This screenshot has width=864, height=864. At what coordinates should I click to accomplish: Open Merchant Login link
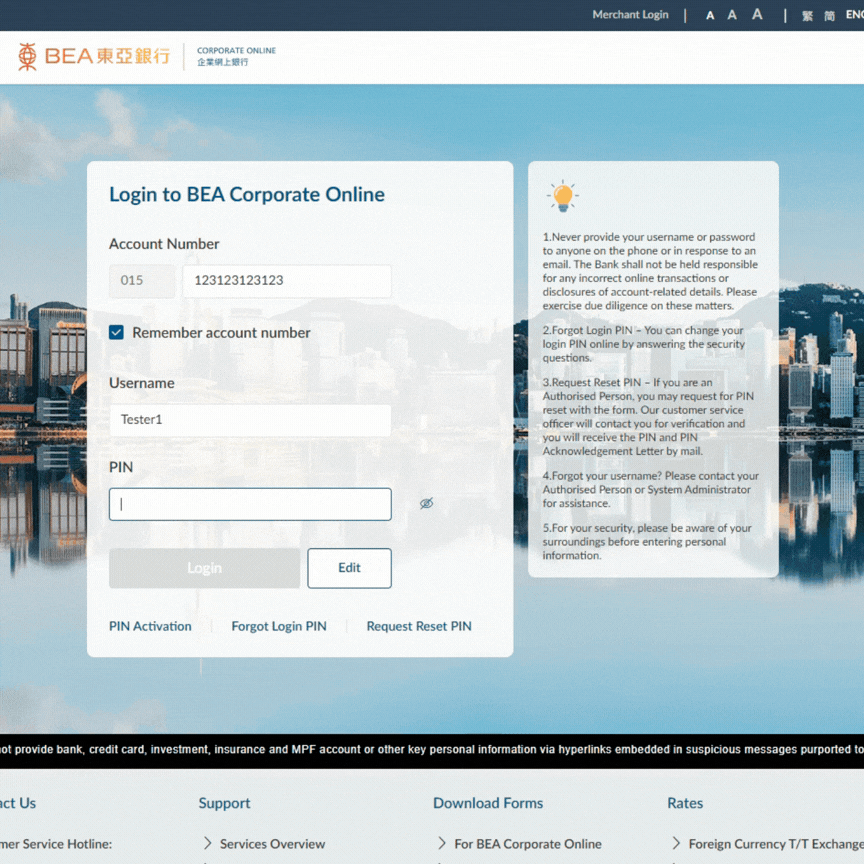[x=630, y=15]
